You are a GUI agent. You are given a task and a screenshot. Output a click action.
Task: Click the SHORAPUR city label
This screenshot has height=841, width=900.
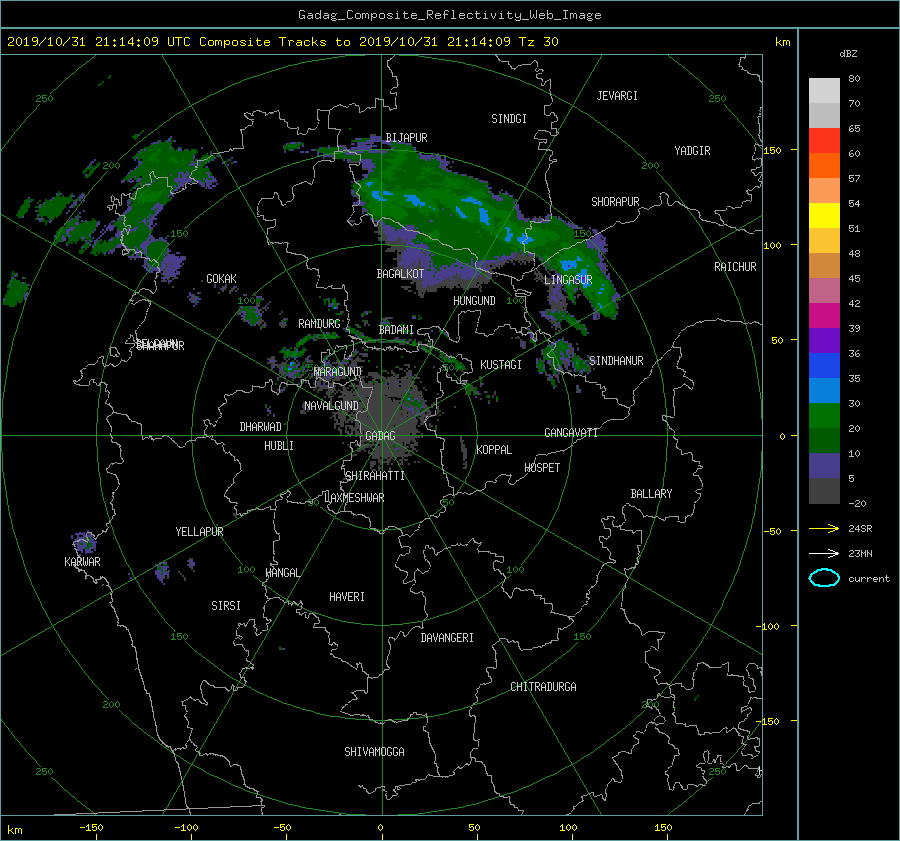coord(615,202)
